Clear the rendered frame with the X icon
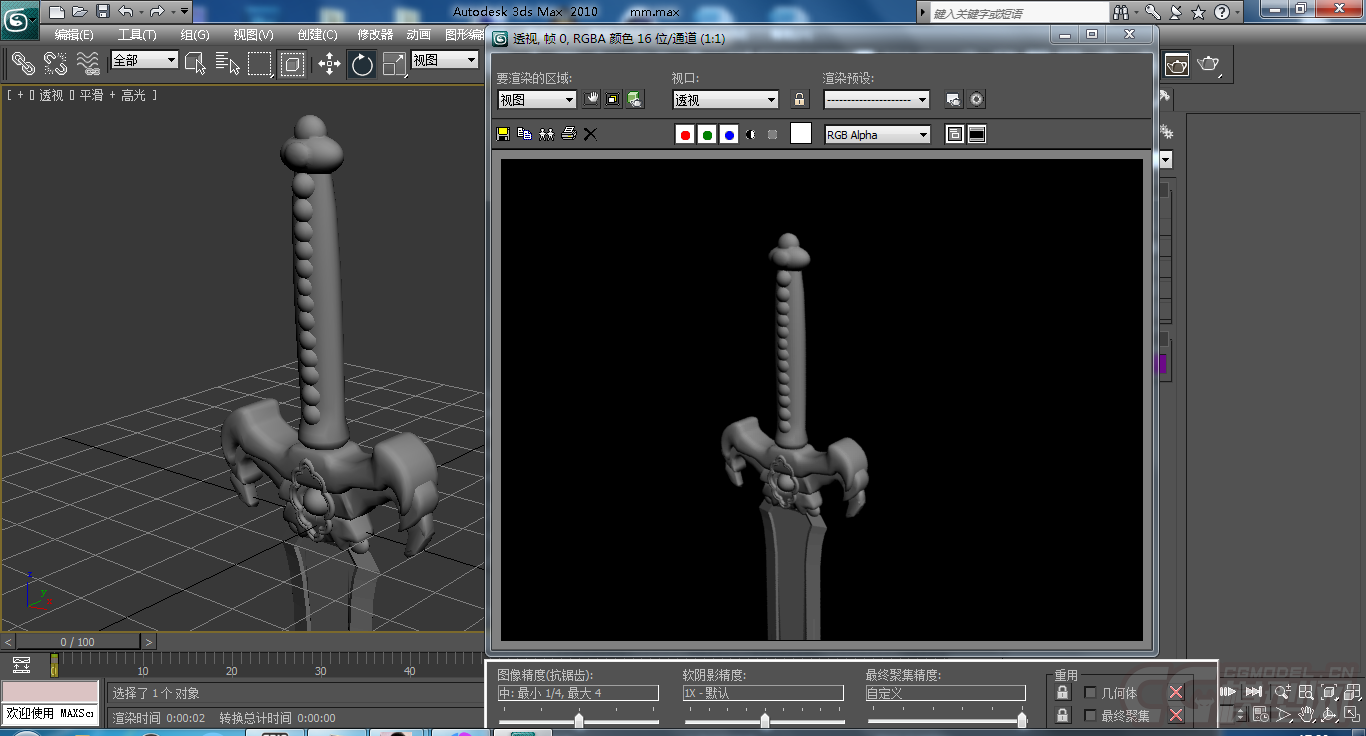Viewport: 1366px width, 736px height. click(590, 133)
